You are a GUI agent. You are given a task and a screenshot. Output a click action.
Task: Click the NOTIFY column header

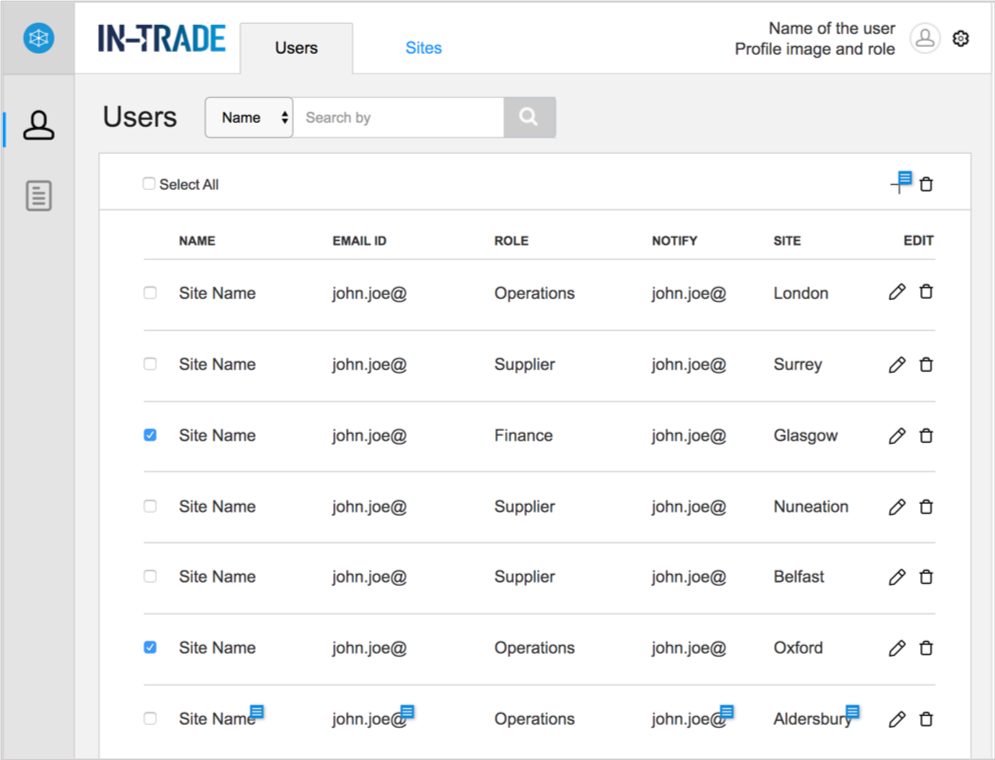[x=675, y=240]
